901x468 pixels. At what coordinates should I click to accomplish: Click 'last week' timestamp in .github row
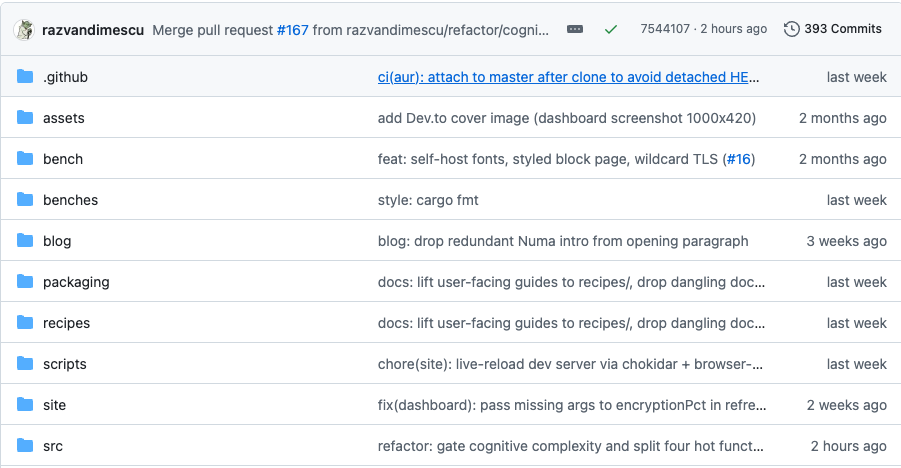(856, 77)
